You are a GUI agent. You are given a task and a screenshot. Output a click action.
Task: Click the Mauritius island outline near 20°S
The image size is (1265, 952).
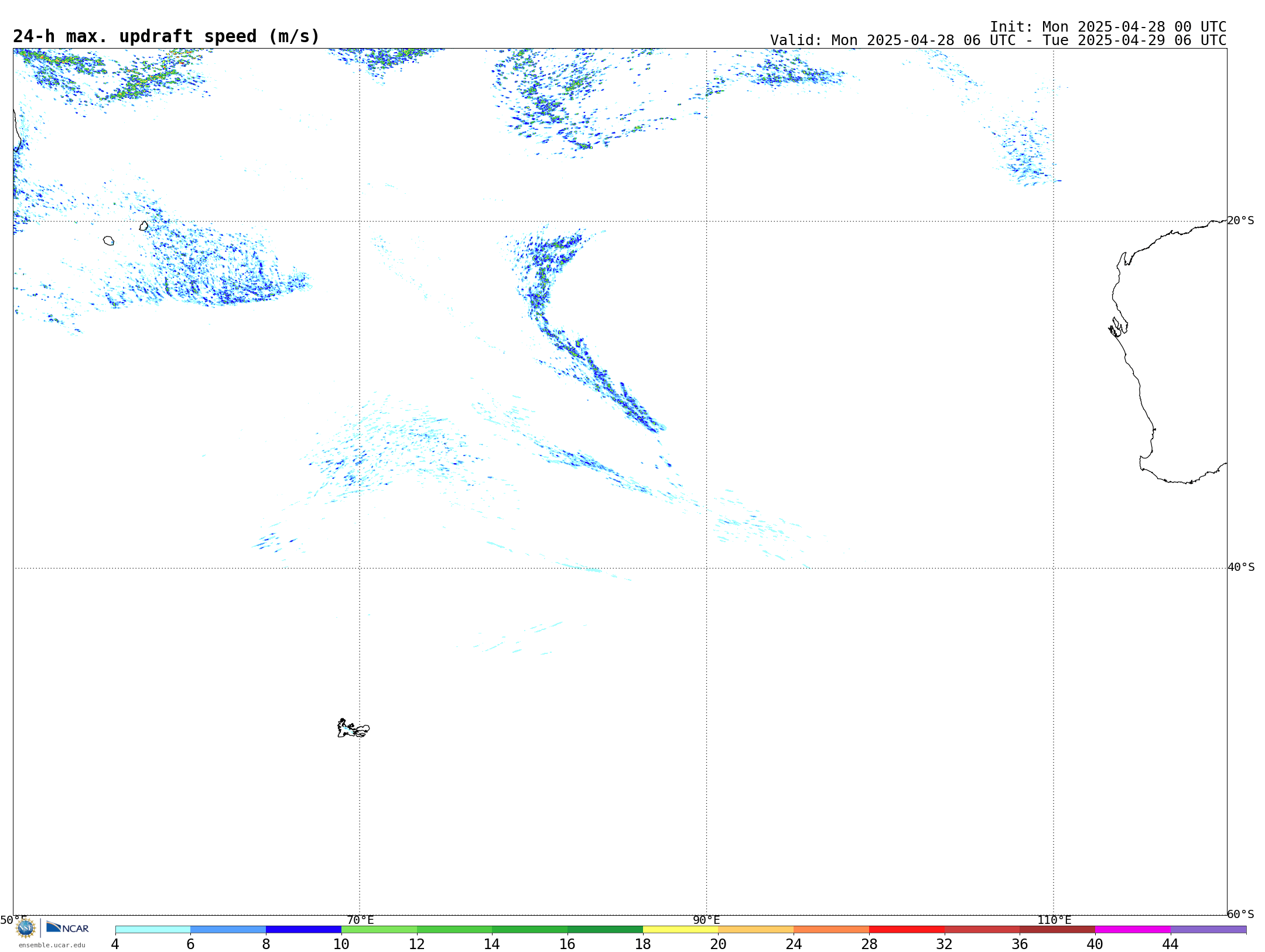tap(143, 226)
